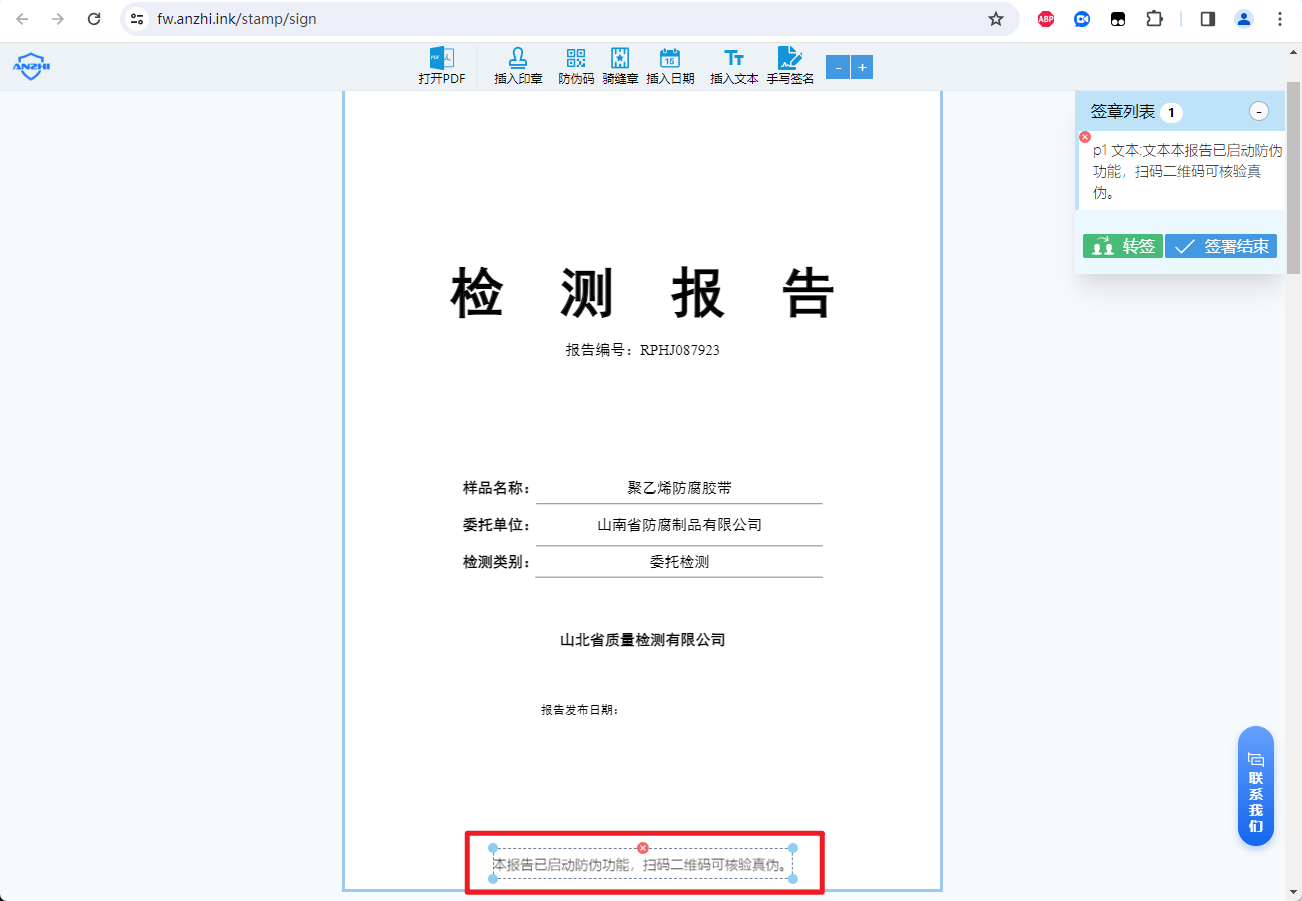Click the 转签 transfer signing button
Viewport: 1302px width, 901px height.
pyautogui.click(x=1123, y=245)
